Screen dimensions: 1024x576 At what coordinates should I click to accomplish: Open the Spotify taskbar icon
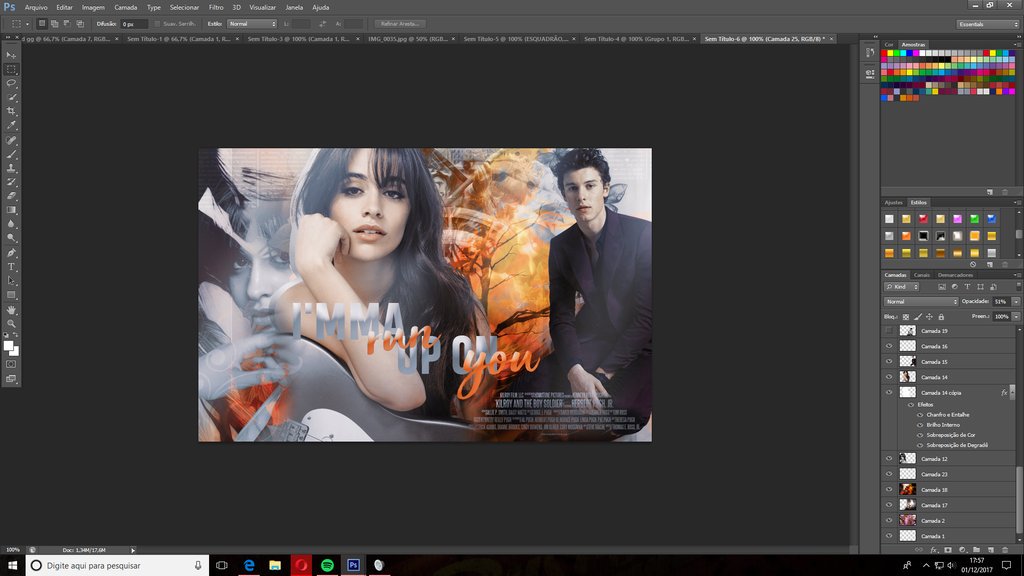(326, 565)
